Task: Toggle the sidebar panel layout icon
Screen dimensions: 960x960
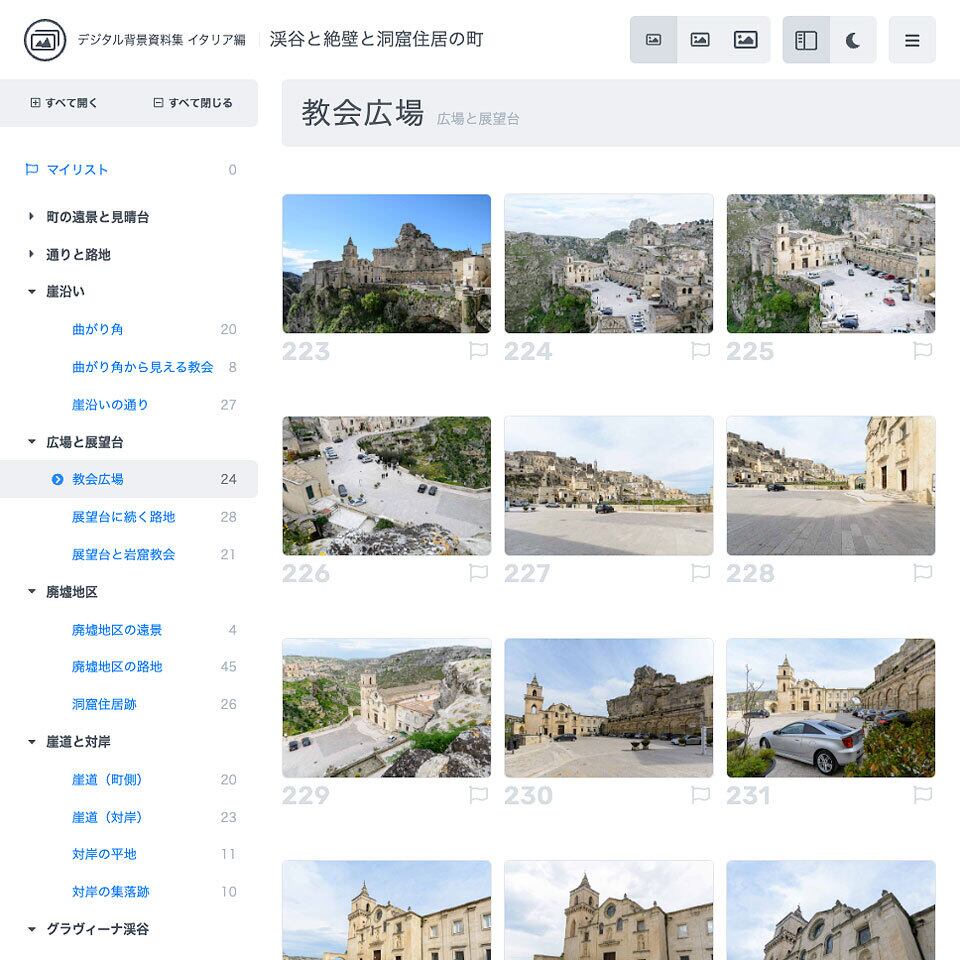Action: tap(806, 40)
